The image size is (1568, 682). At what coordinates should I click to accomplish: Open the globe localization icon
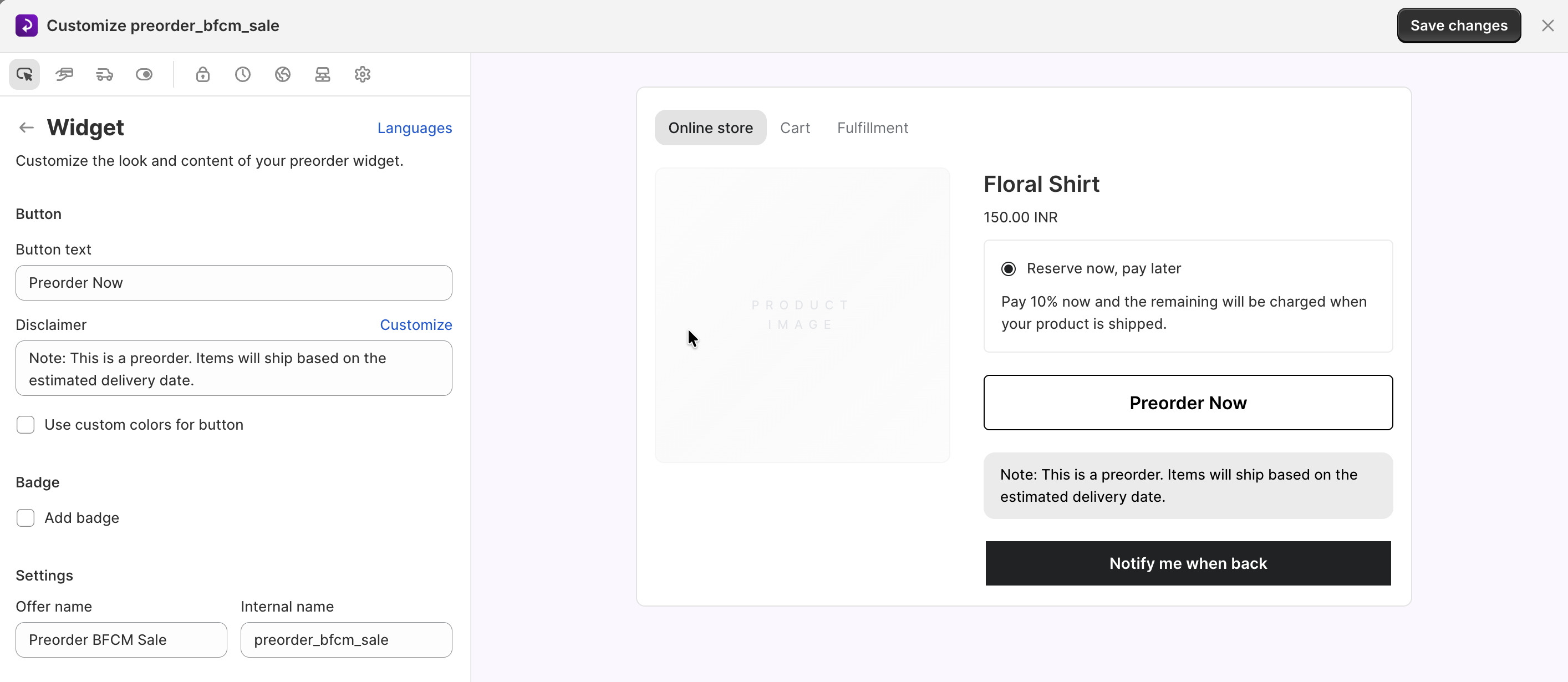(x=282, y=74)
